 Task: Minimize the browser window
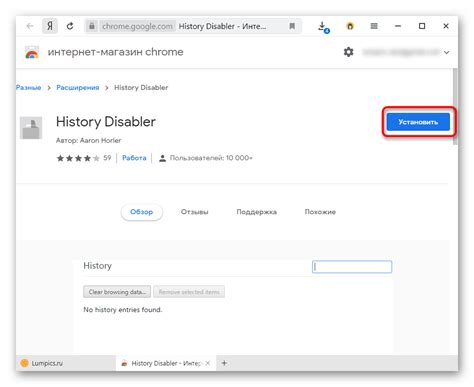(398, 26)
